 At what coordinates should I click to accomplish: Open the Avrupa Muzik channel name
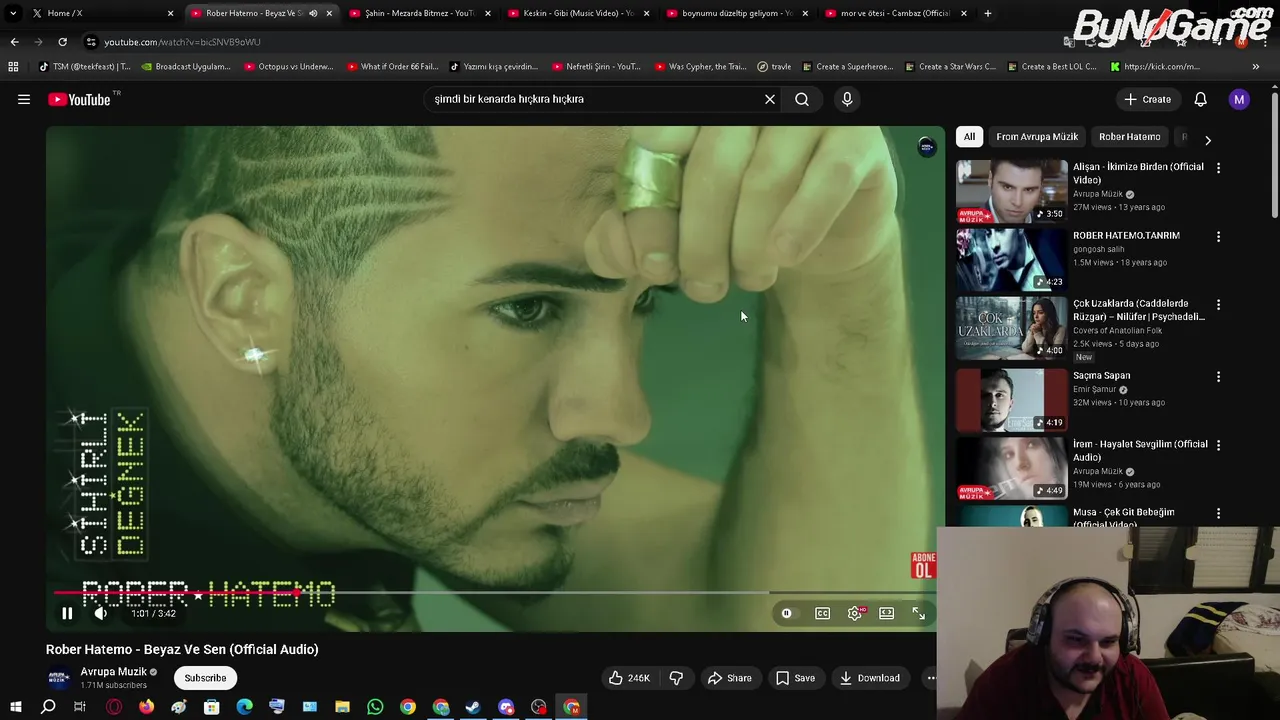(x=113, y=672)
